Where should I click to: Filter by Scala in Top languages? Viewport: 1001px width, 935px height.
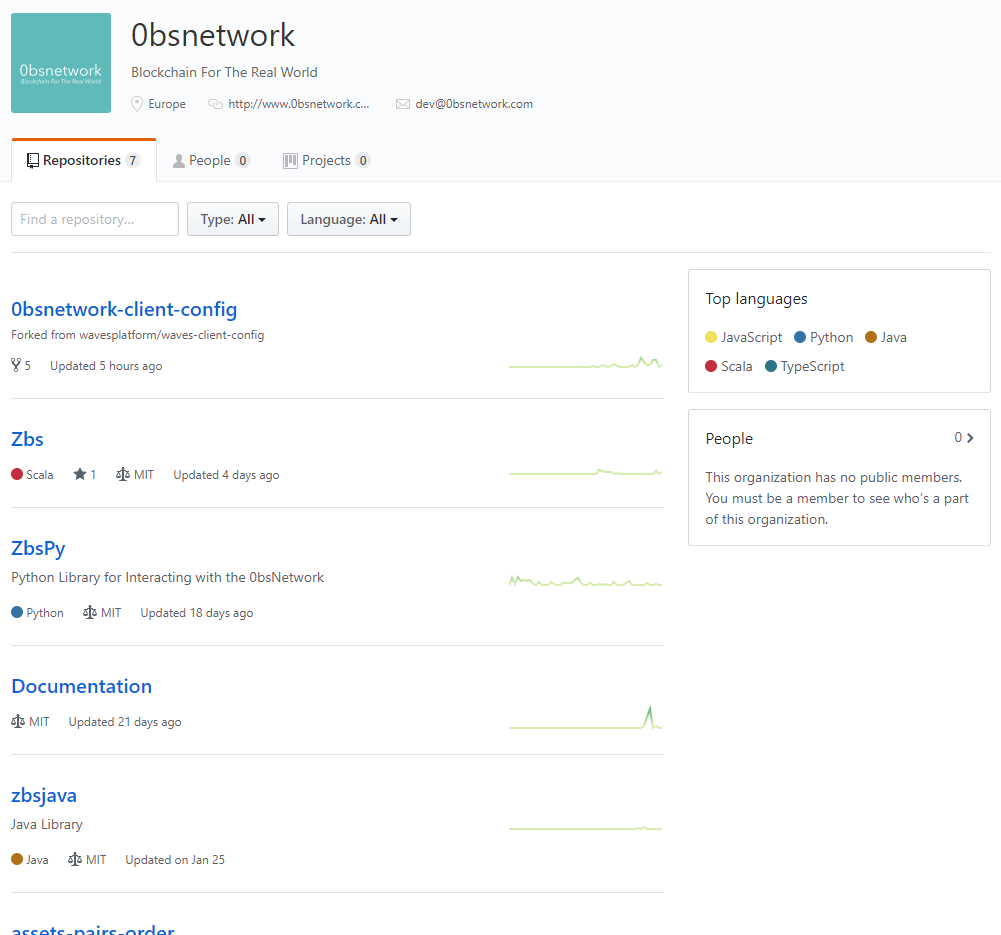click(729, 366)
